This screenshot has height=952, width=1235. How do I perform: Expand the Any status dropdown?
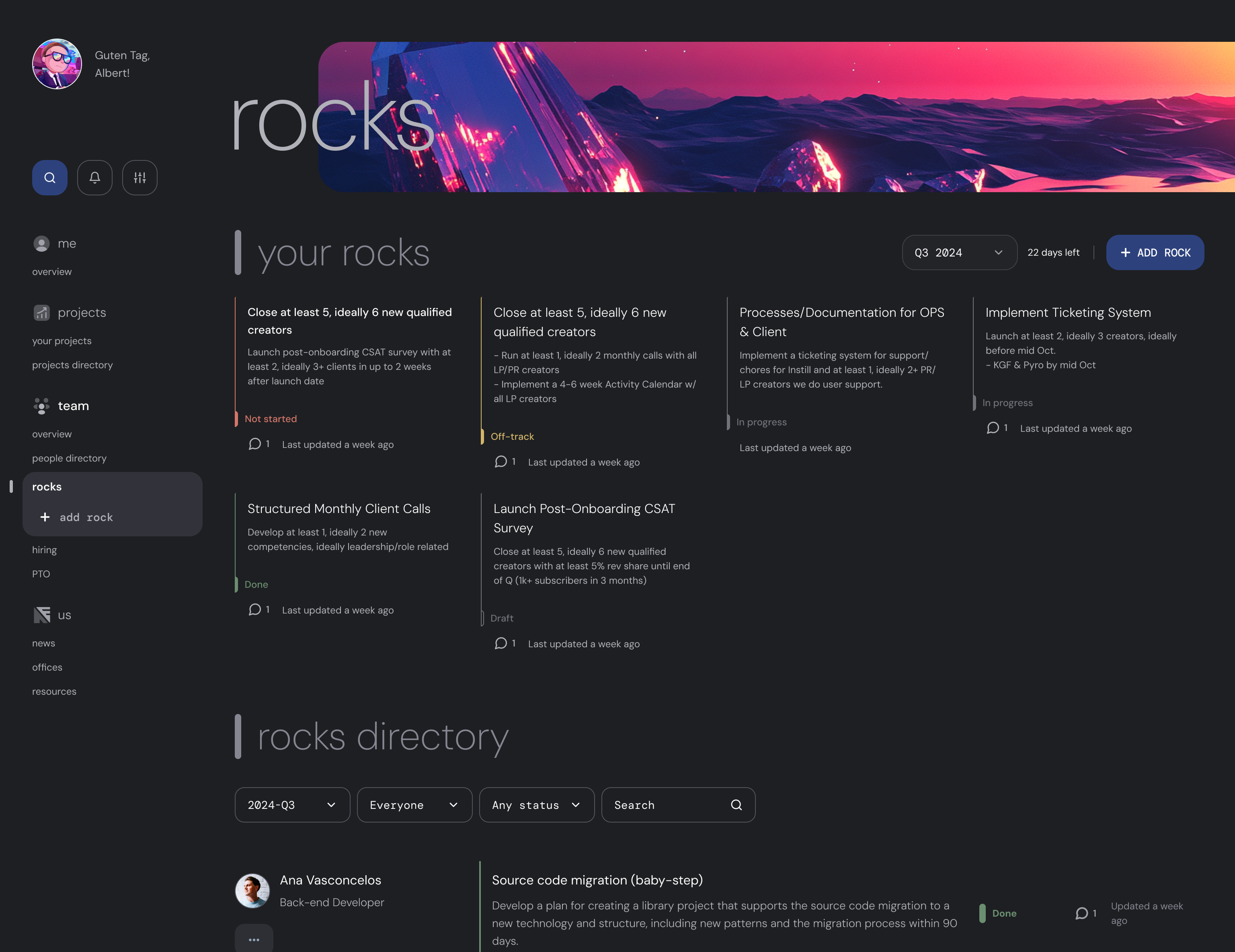pyautogui.click(x=536, y=804)
